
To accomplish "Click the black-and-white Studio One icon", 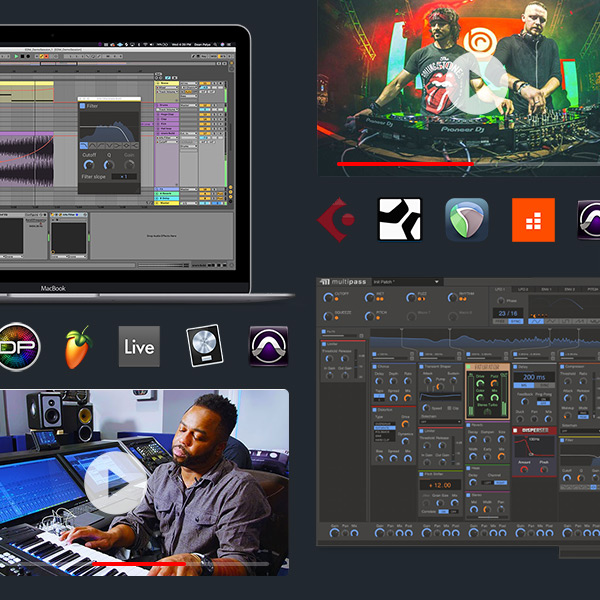I will (x=398, y=220).
